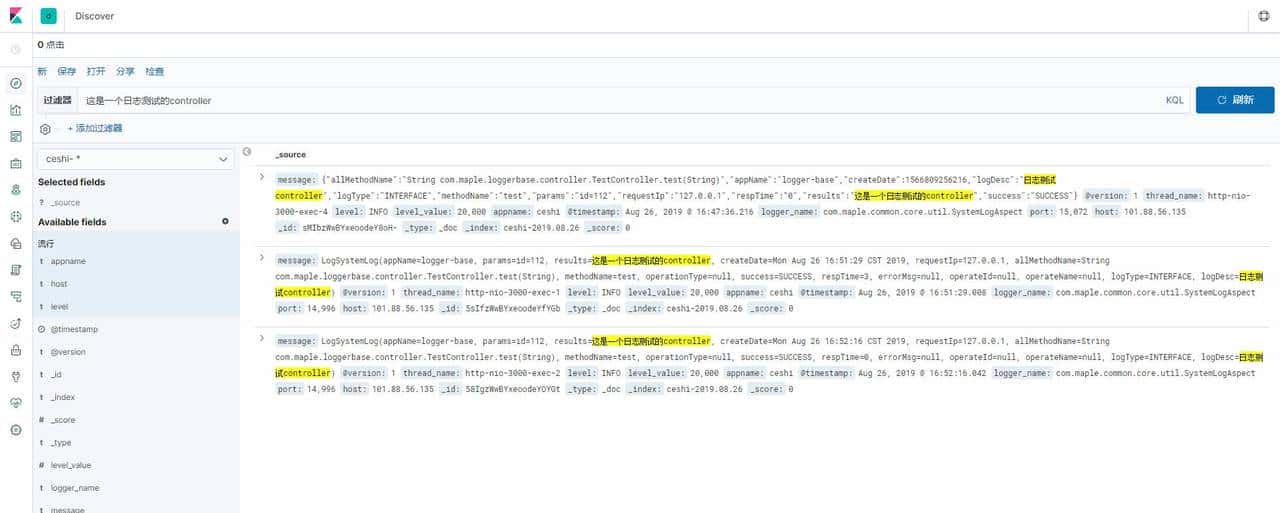Open field settings gear beside Available fields
This screenshot has width=1280, height=513.
[x=225, y=221]
